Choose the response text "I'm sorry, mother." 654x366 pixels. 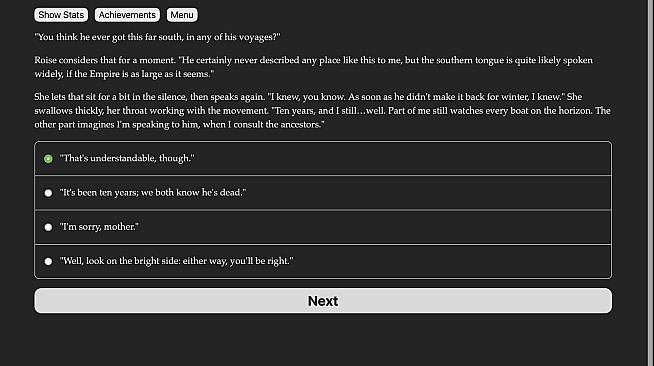click(99, 227)
